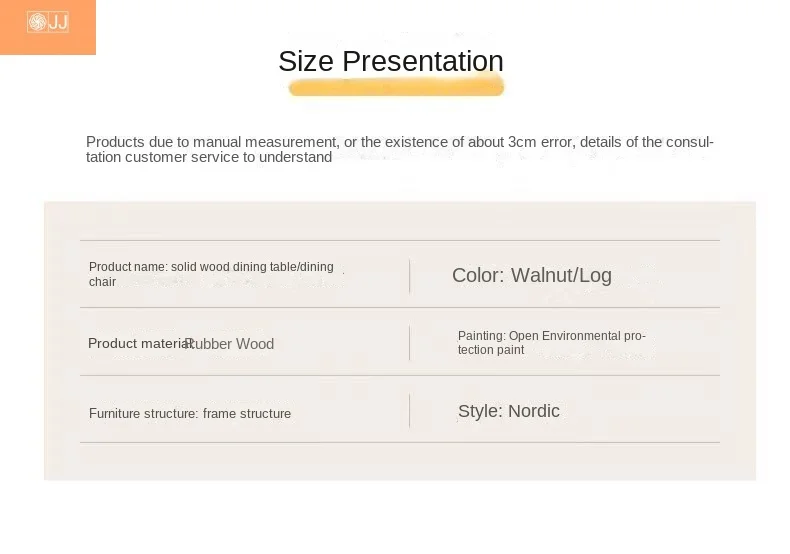Click the JJ logo icon
This screenshot has height=554, width=790.
point(48,22)
